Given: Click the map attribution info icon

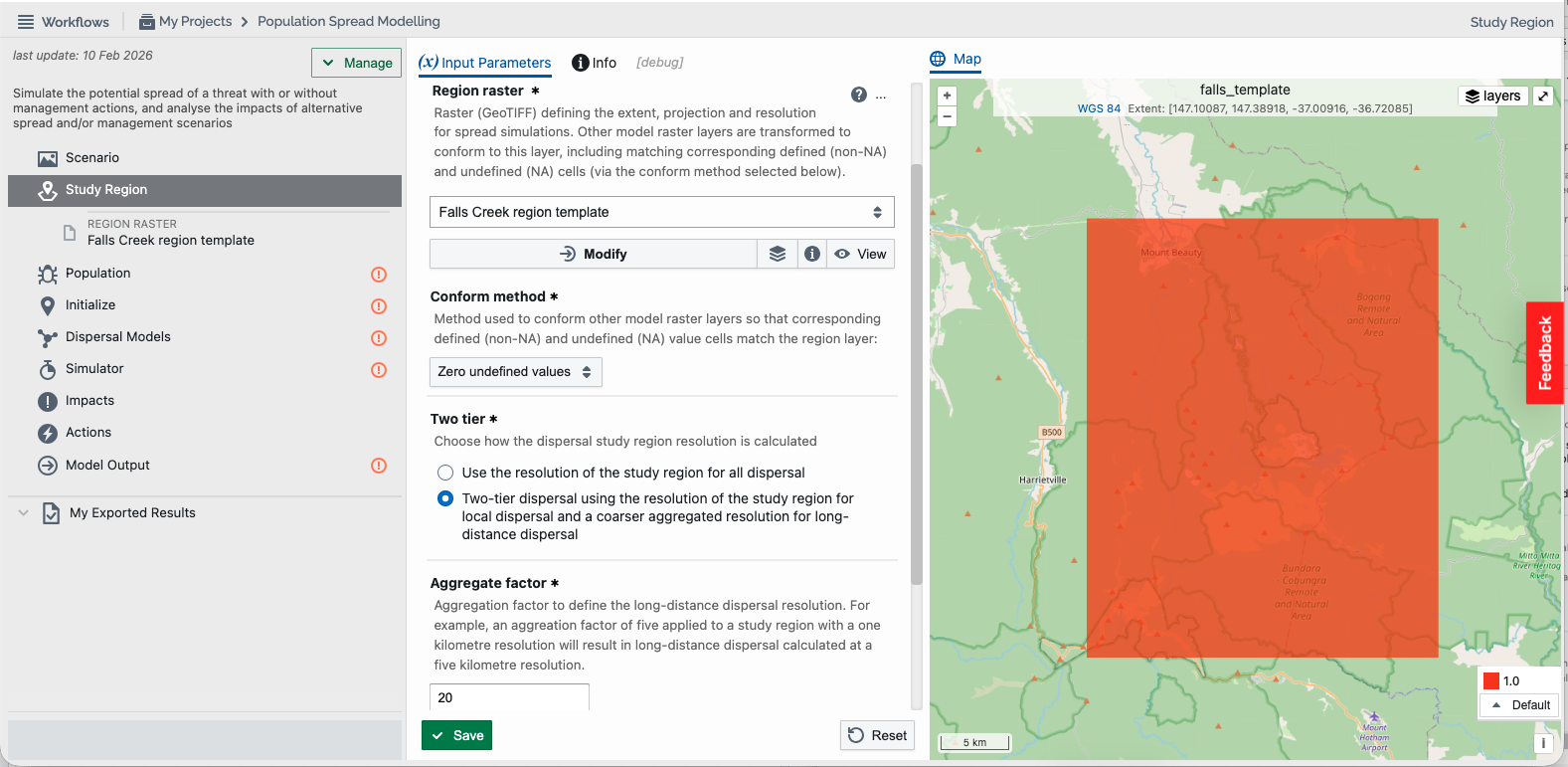Looking at the screenshot, I should pos(1543,742).
